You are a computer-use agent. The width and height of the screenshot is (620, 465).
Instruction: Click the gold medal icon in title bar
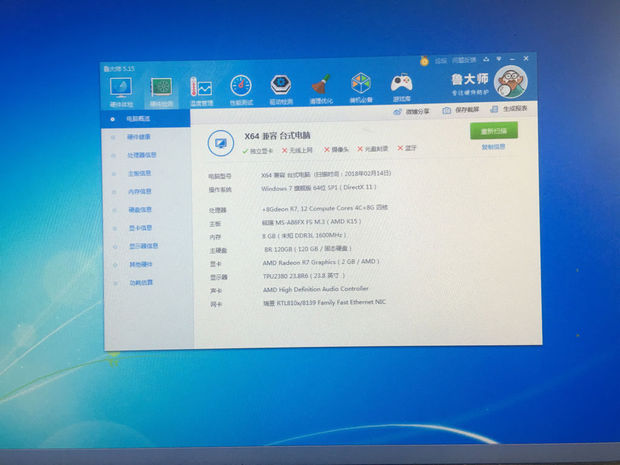[x=424, y=61]
